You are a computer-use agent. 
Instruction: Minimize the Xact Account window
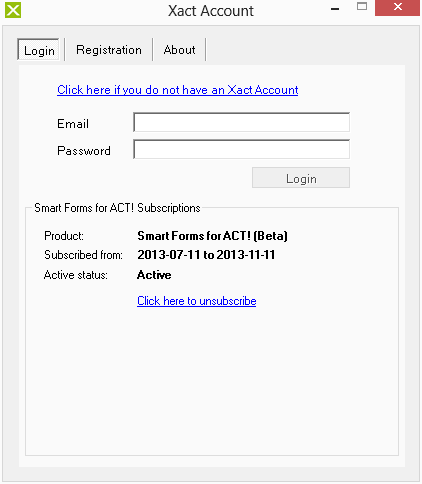[x=335, y=9]
